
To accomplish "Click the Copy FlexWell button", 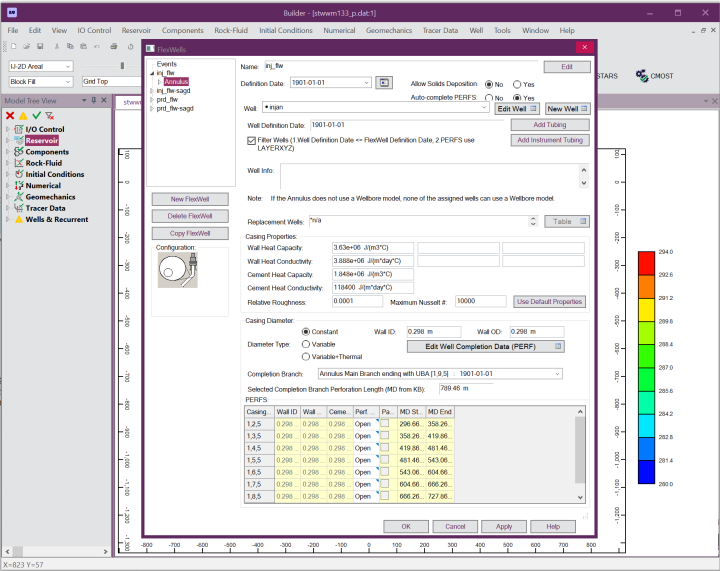I will point(190,233).
